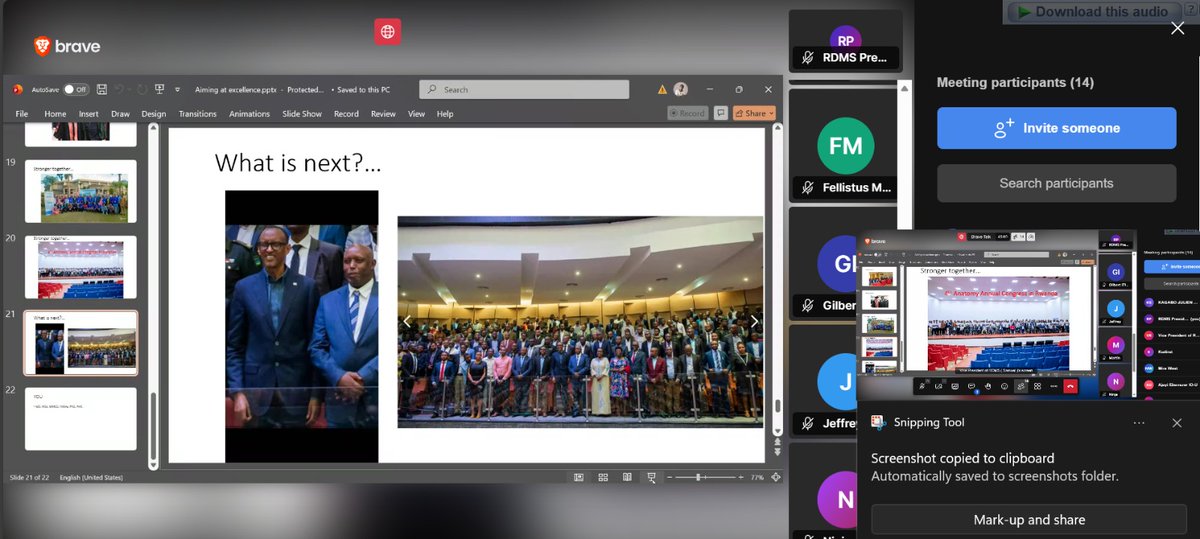Click the yellow warning triangle icon

point(662,89)
